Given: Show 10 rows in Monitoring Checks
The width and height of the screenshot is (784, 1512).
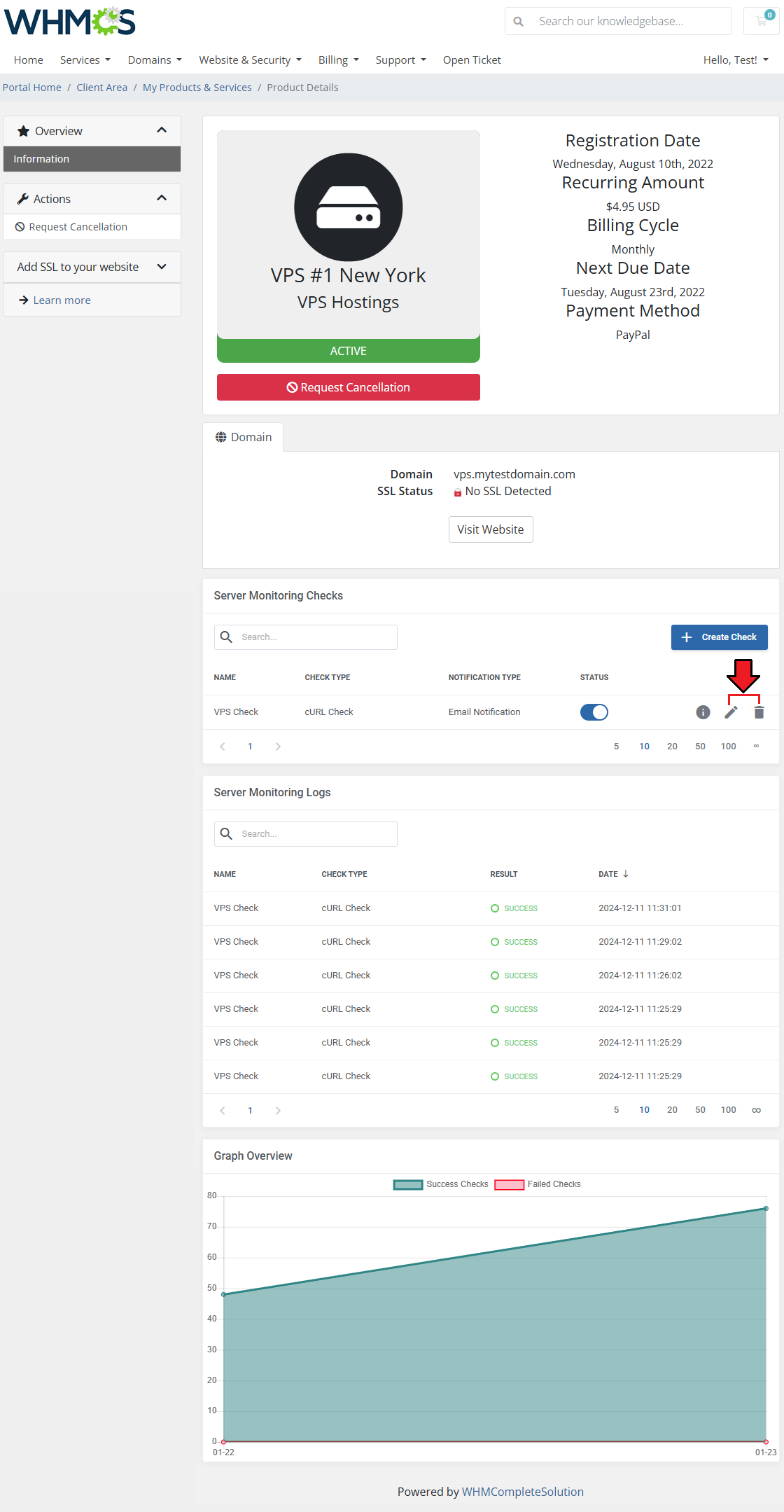Looking at the screenshot, I should pyautogui.click(x=644, y=747).
